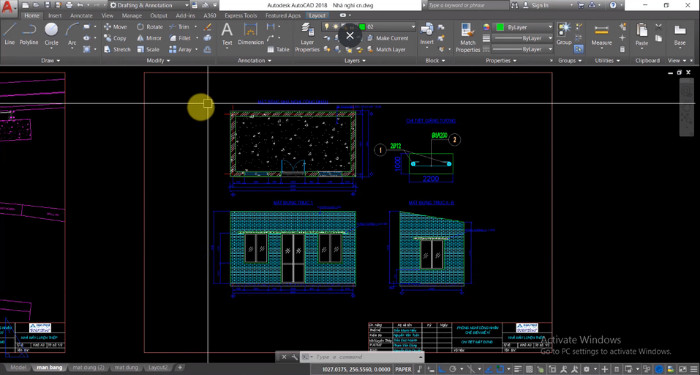The image size is (700, 375).
Task: Expand the Block panel
Action: pyautogui.click(x=434, y=60)
